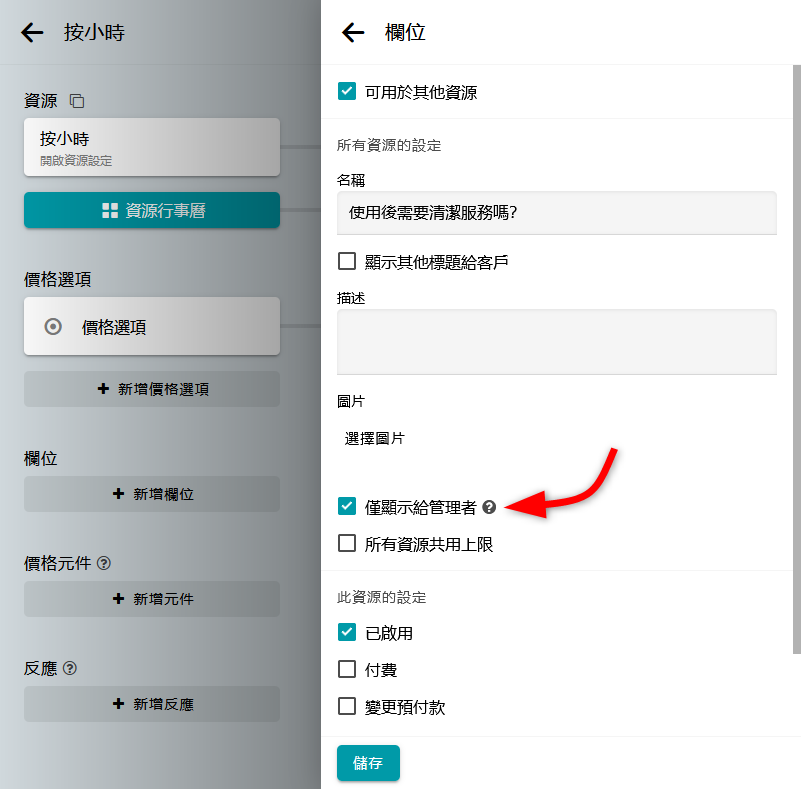
Task: Add a new field with 新增欄位
Action: pyautogui.click(x=151, y=494)
